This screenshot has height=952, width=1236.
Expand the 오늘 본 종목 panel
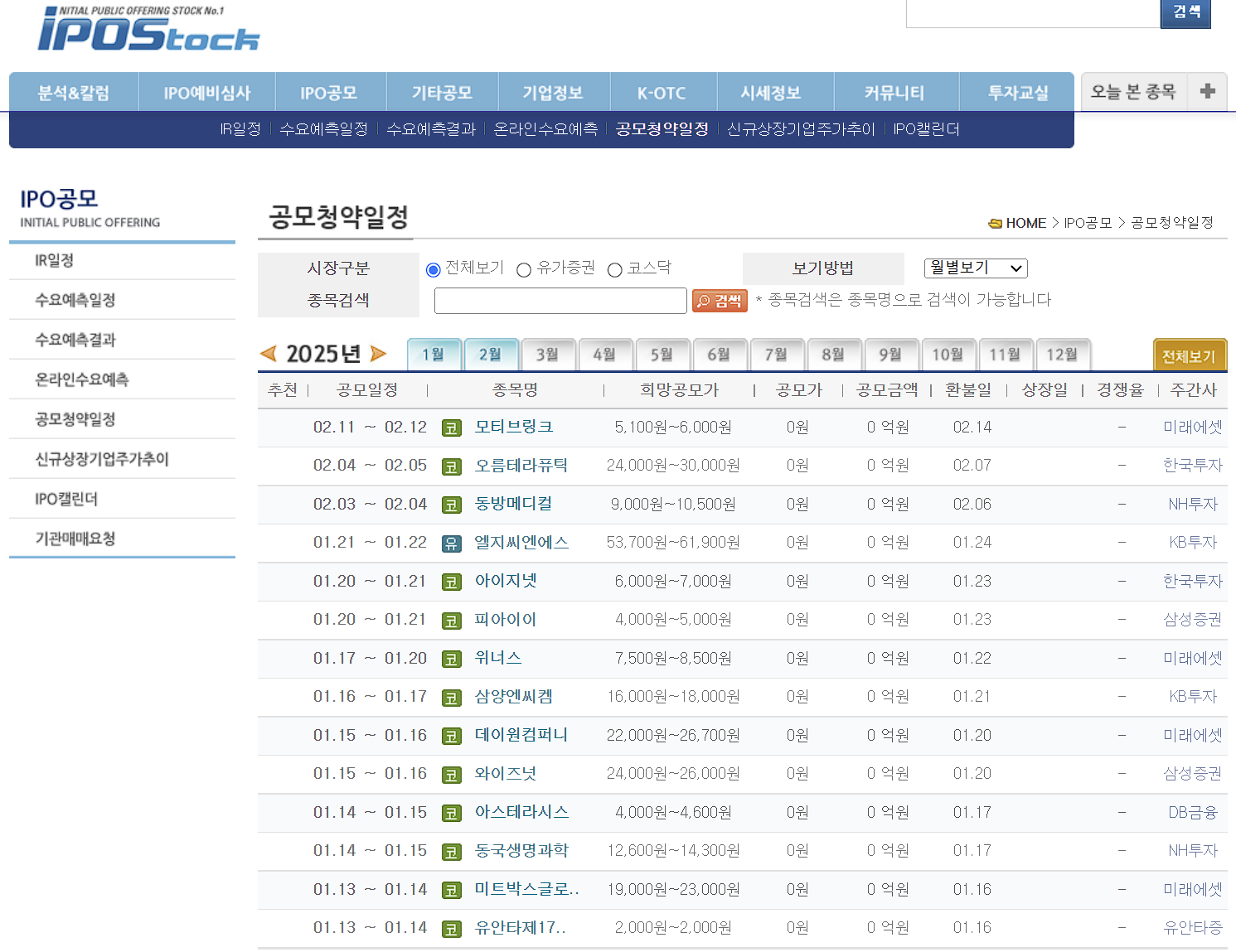pyautogui.click(x=1133, y=92)
